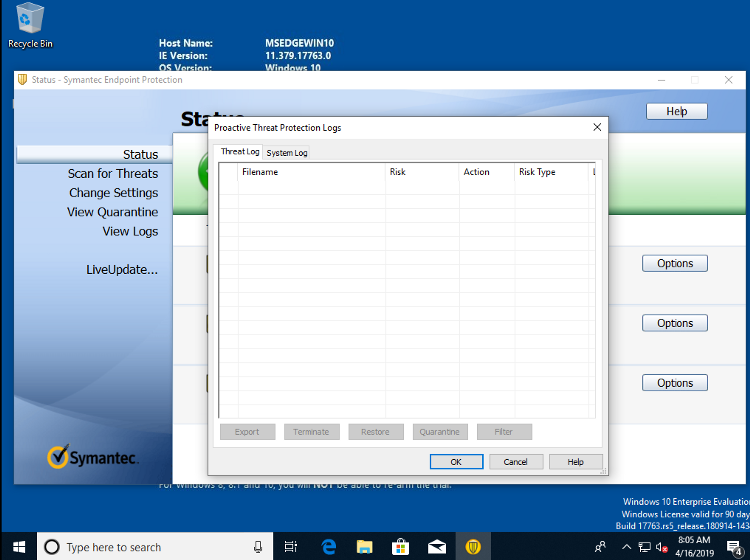
Task: Click the middle Options button
Action: pos(674,323)
